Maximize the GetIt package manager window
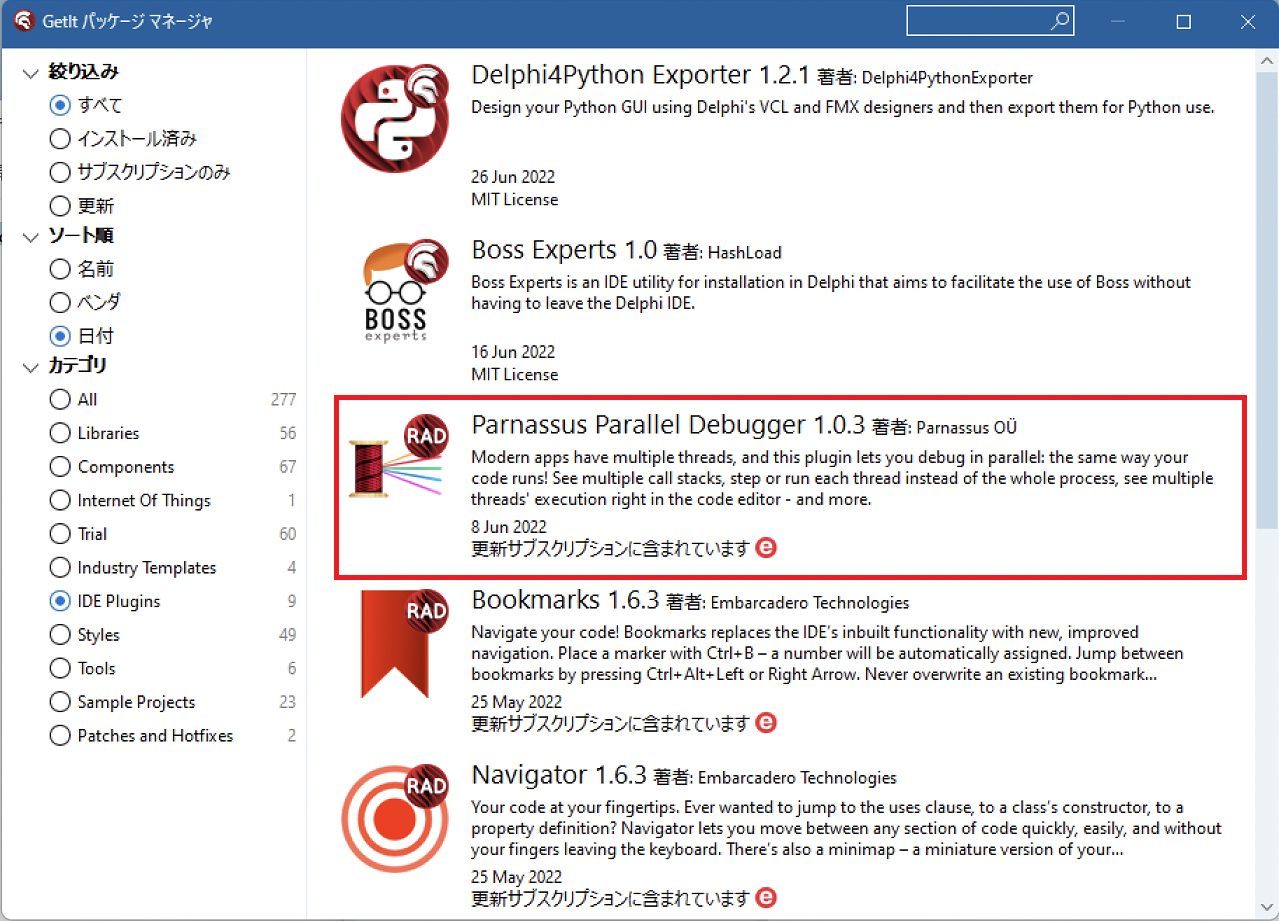The width and height of the screenshot is (1279, 921). point(1184,21)
